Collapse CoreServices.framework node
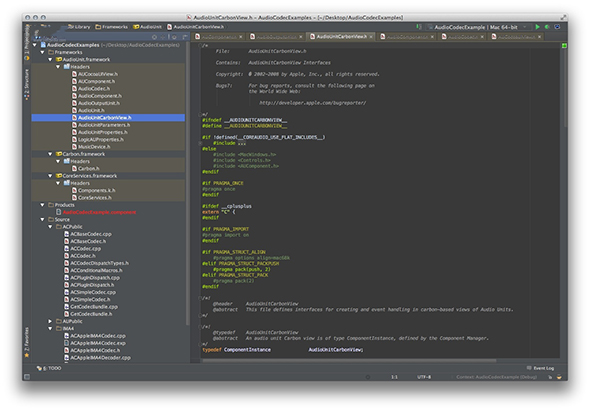Image resolution: width=590 pixels, height=411 pixels. point(50,176)
